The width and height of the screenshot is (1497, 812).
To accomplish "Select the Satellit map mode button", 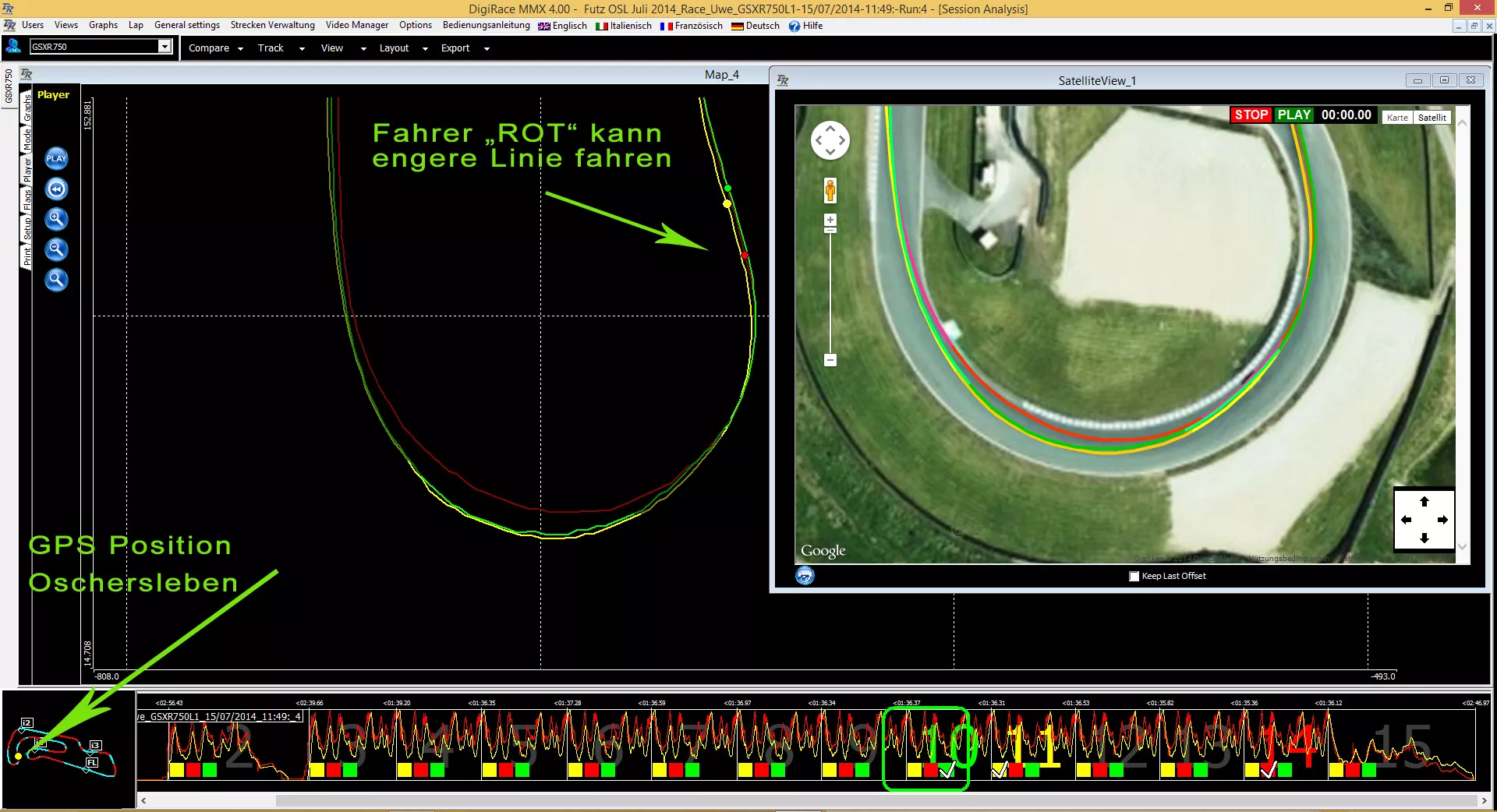I will pyautogui.click(x=1432, y=118).
